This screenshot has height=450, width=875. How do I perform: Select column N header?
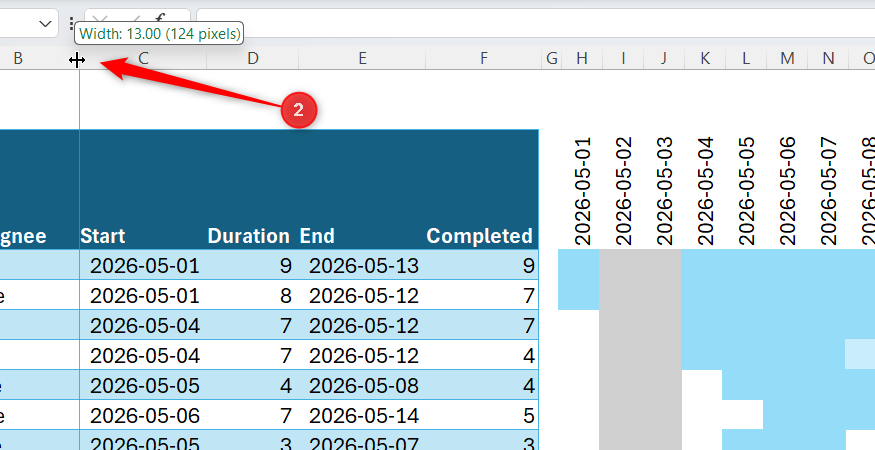click(x=828, y=58)
